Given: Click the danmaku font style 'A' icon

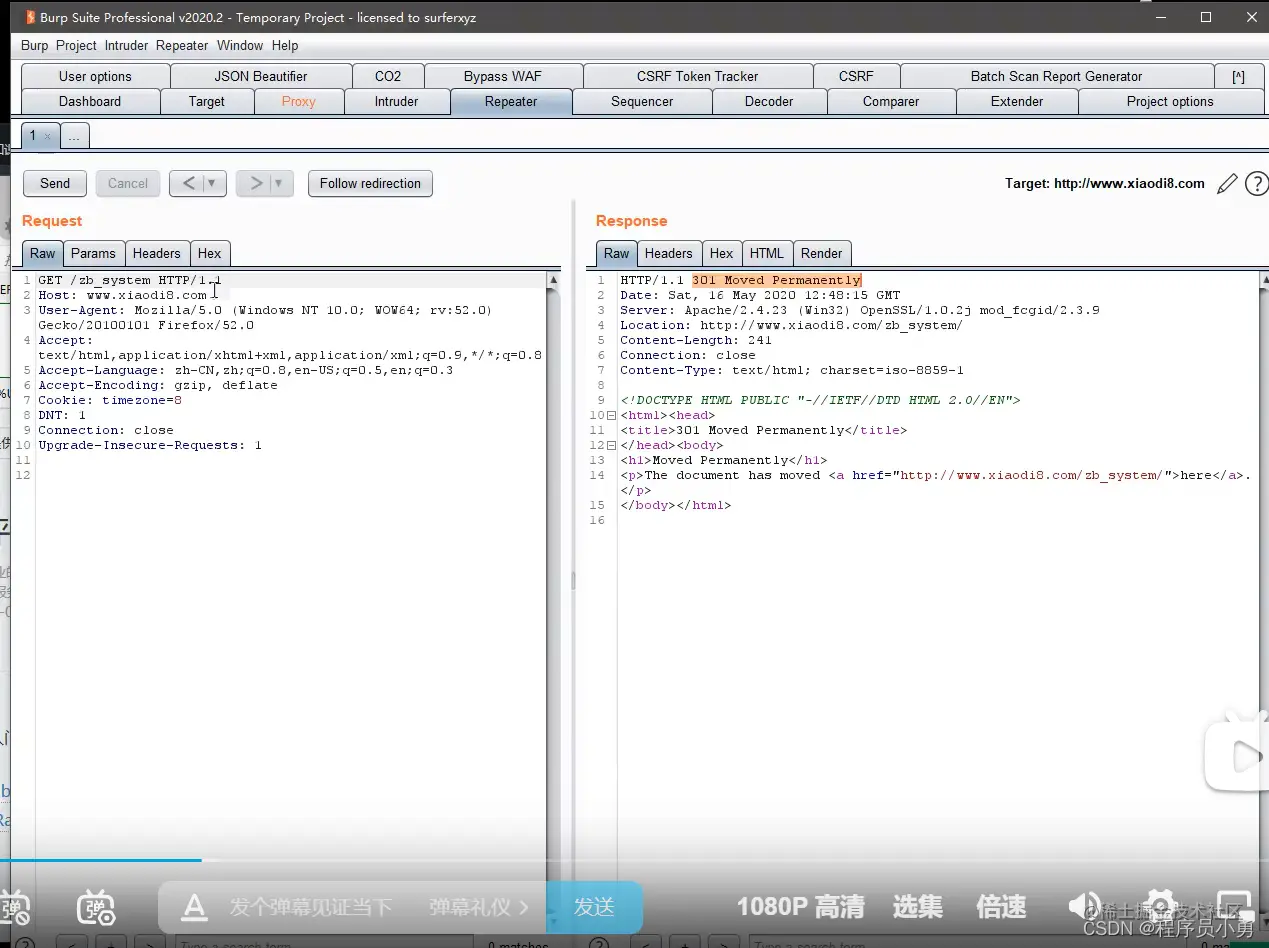Looking at the screenshot, I should tap(193, 907).
